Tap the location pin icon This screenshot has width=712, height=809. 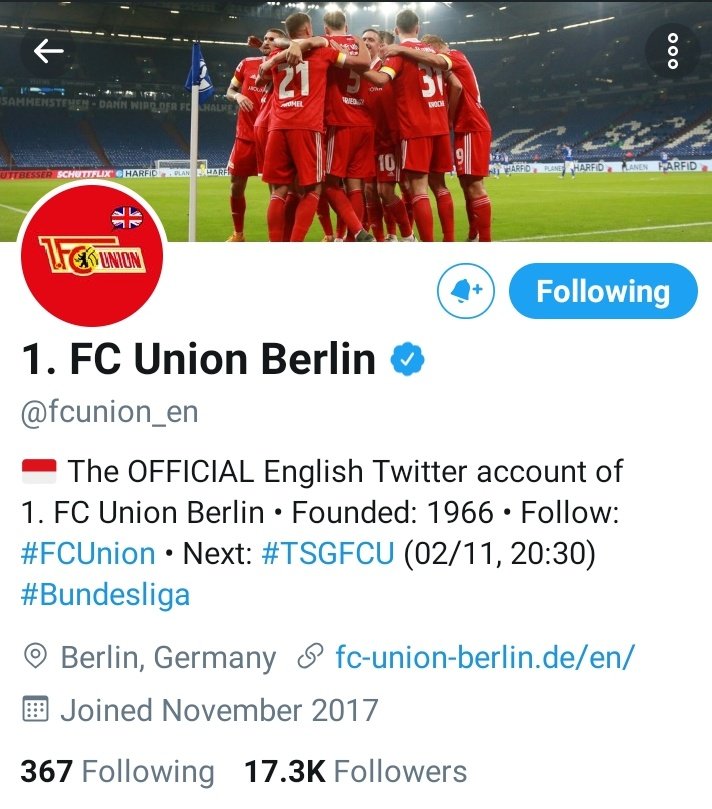coord(36,656)
